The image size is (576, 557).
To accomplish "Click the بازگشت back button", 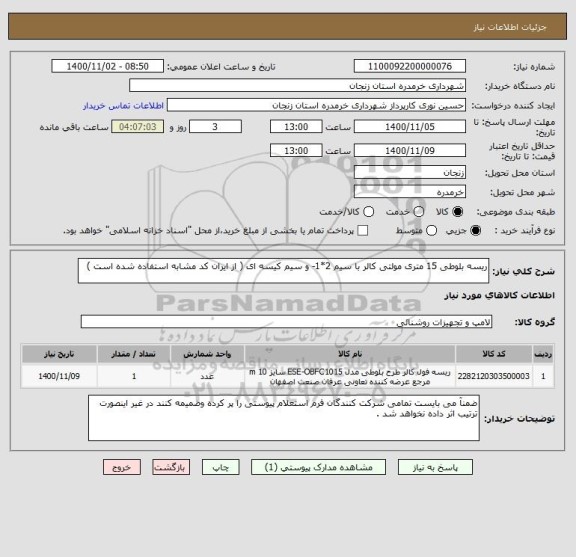I will point(171,467).
